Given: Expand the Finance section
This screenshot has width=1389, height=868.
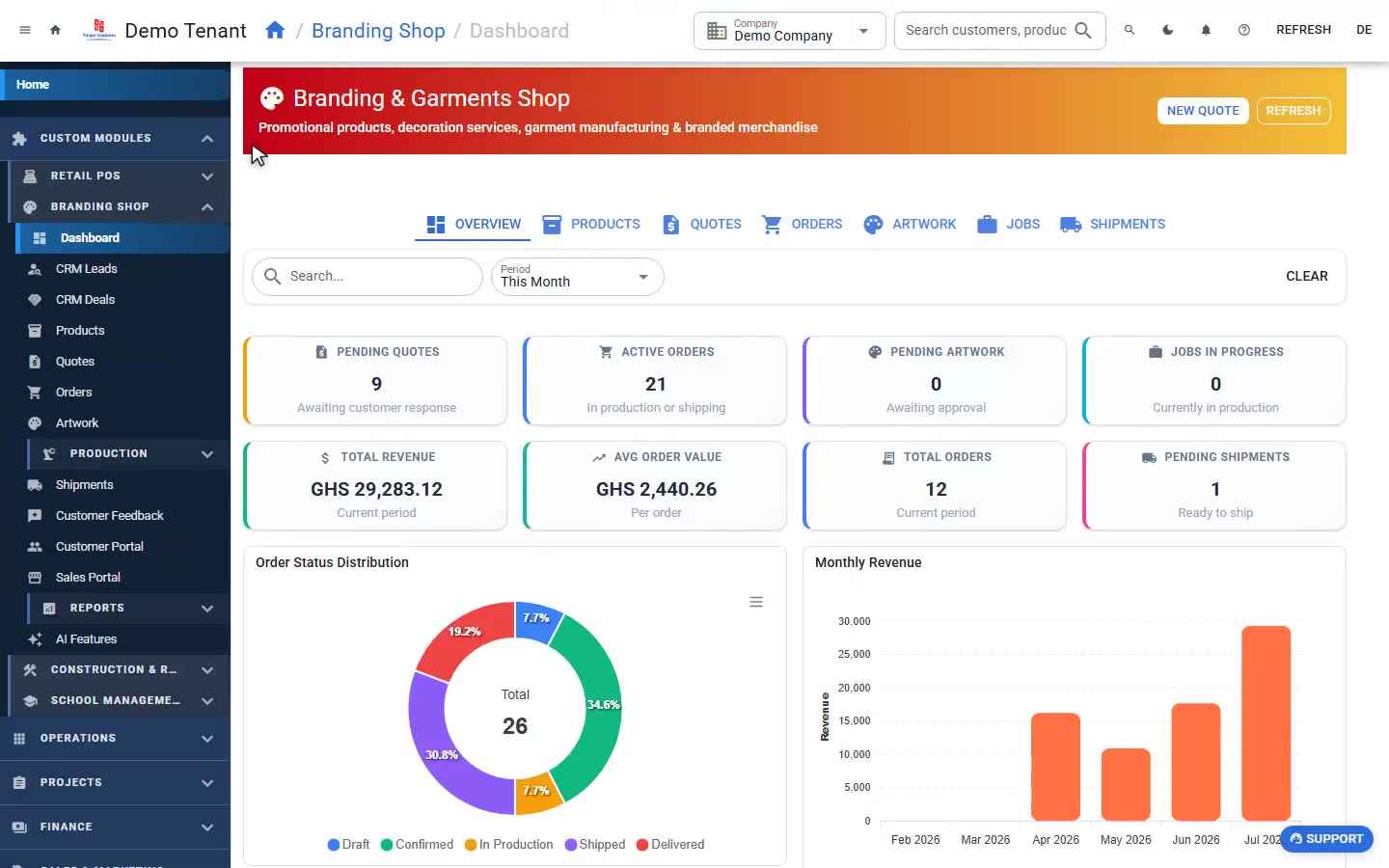Looking at the screenshot, I should tap(116, 827).
